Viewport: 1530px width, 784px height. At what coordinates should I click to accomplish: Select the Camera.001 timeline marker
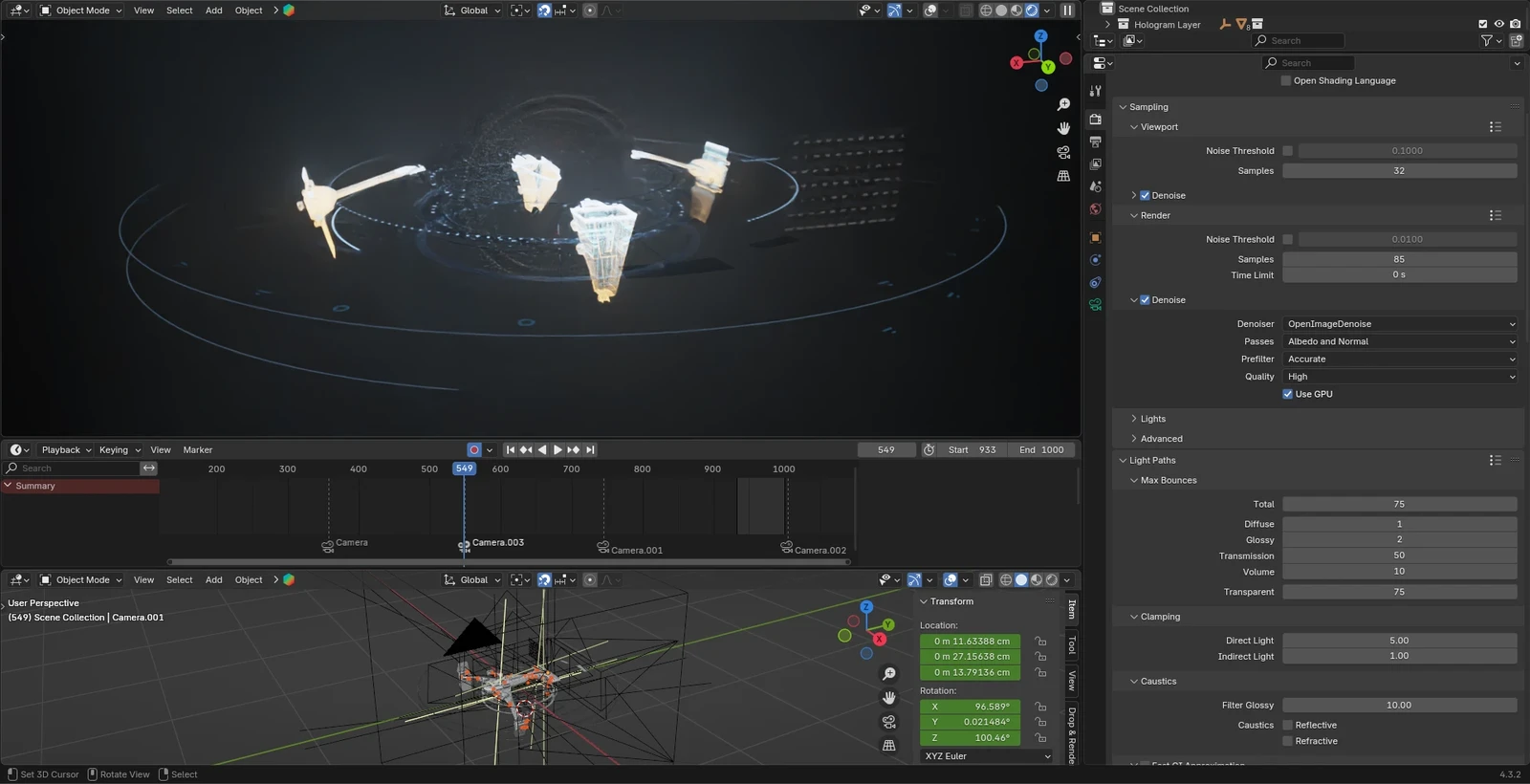[603, 548]
